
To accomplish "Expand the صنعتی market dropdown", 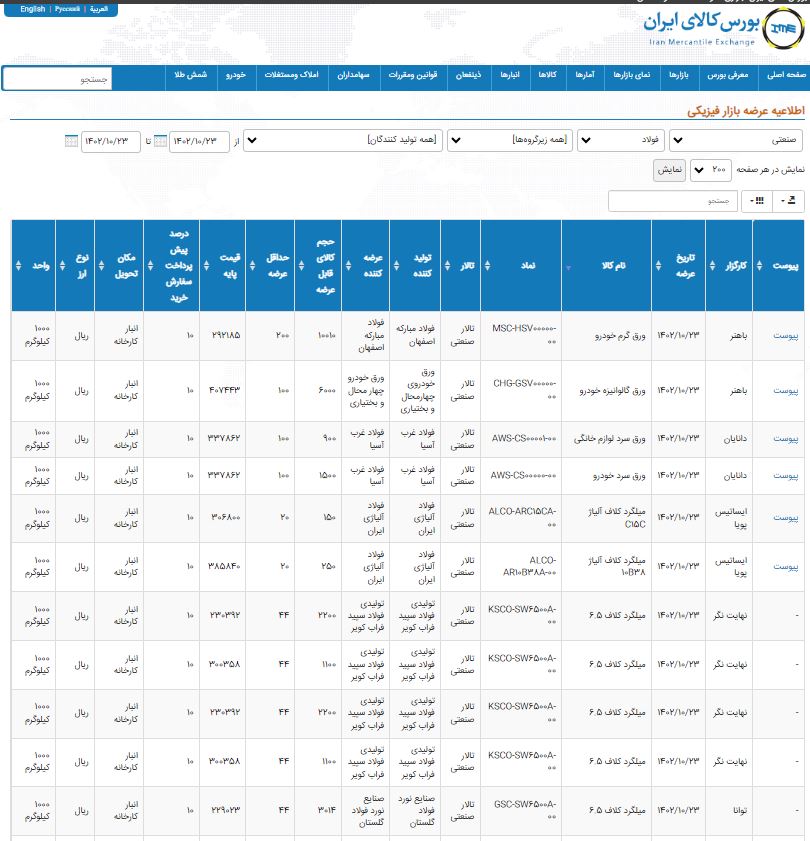I will 736,141.
